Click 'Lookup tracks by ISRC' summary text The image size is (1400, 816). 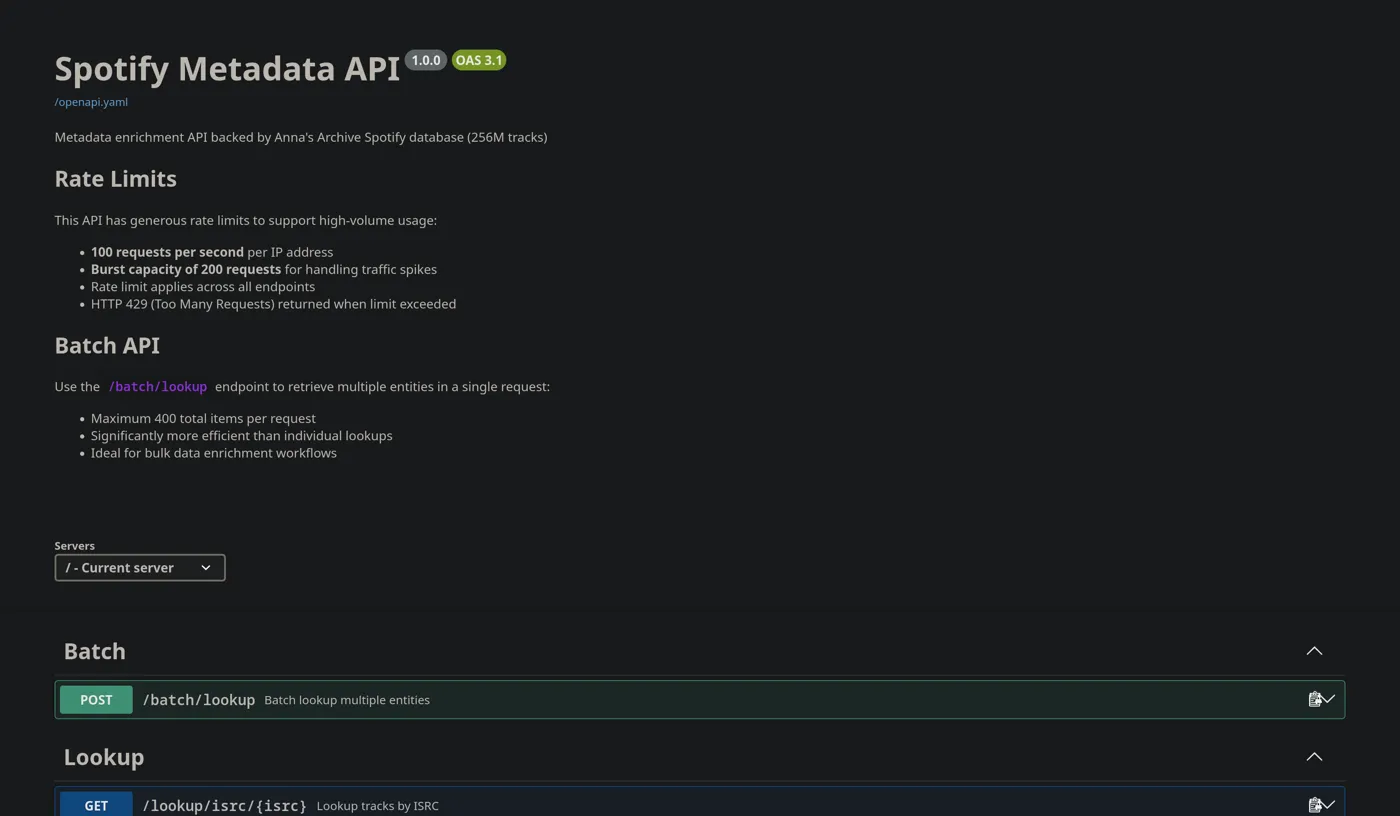378,806
